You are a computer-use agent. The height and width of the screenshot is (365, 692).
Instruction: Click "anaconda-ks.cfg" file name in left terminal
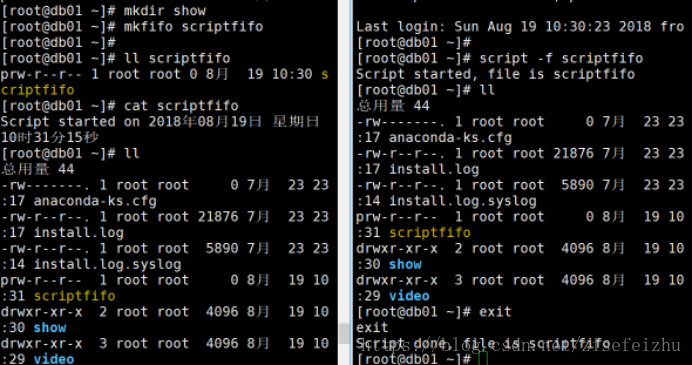point(95,201)
